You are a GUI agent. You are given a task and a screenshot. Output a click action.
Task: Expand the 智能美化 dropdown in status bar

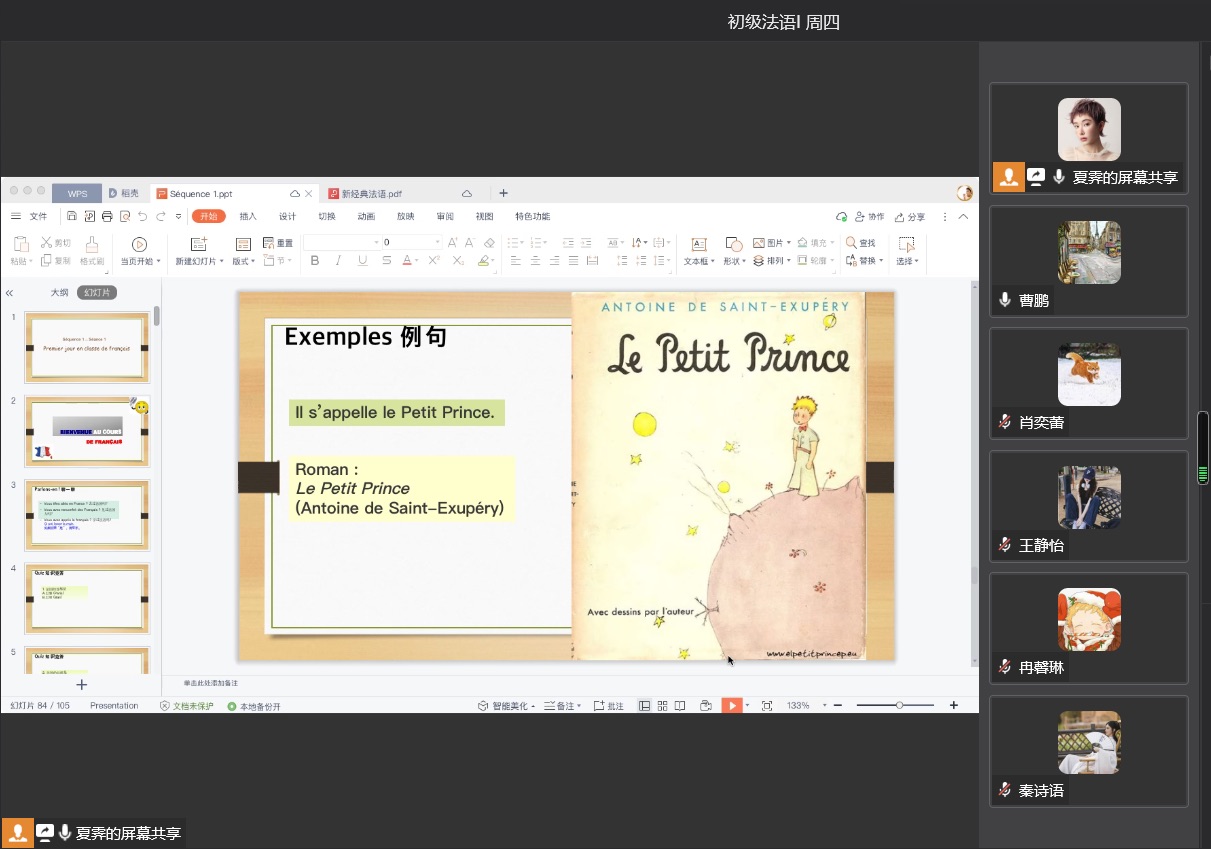coord(532,706)
